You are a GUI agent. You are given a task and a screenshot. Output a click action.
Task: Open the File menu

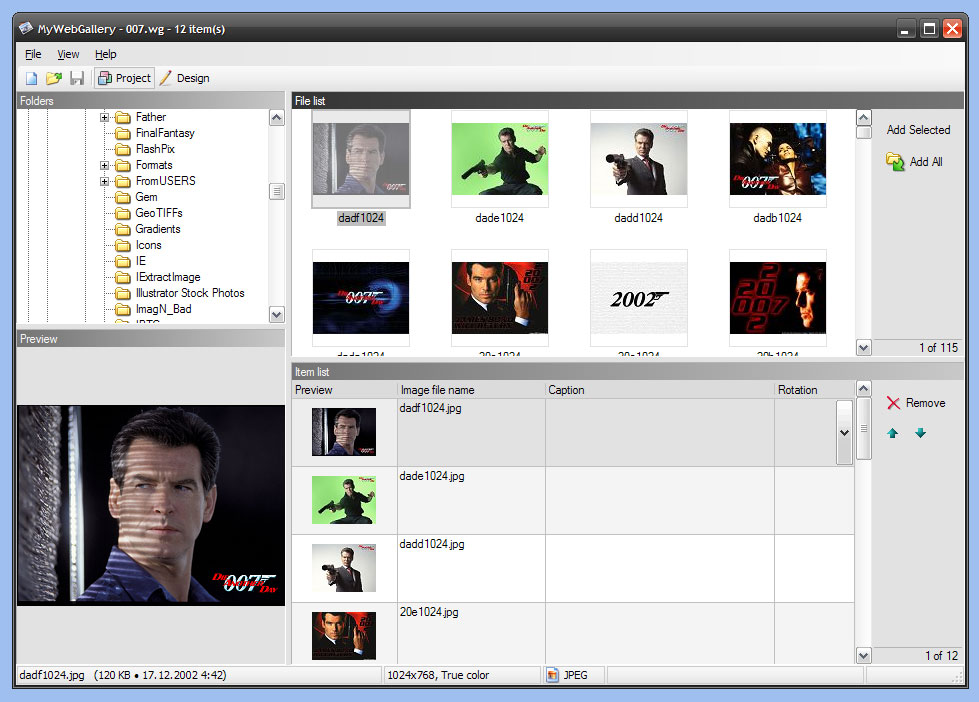(33, 54)
